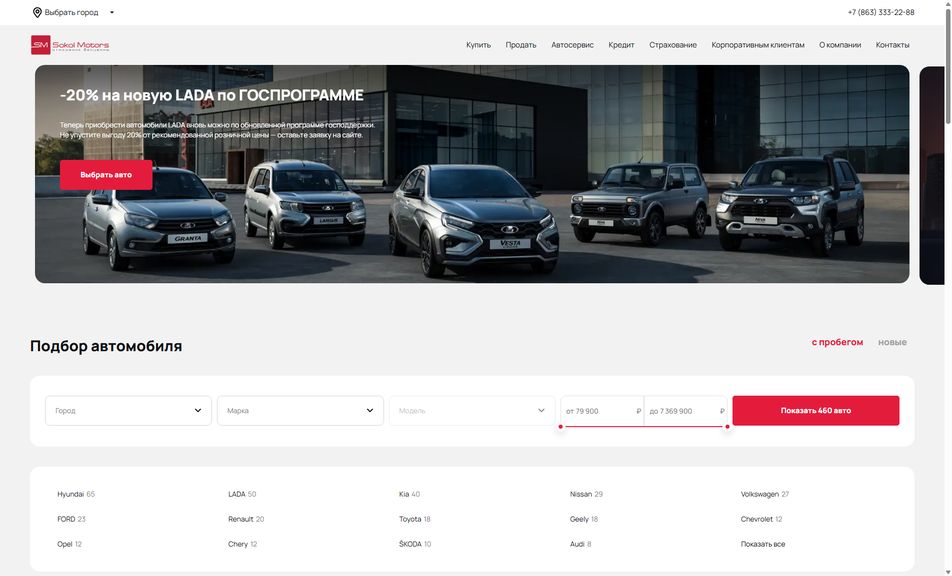Expand the 'Марка' dropdown
This screenshot has width=952, height=576.
[300, 411]
